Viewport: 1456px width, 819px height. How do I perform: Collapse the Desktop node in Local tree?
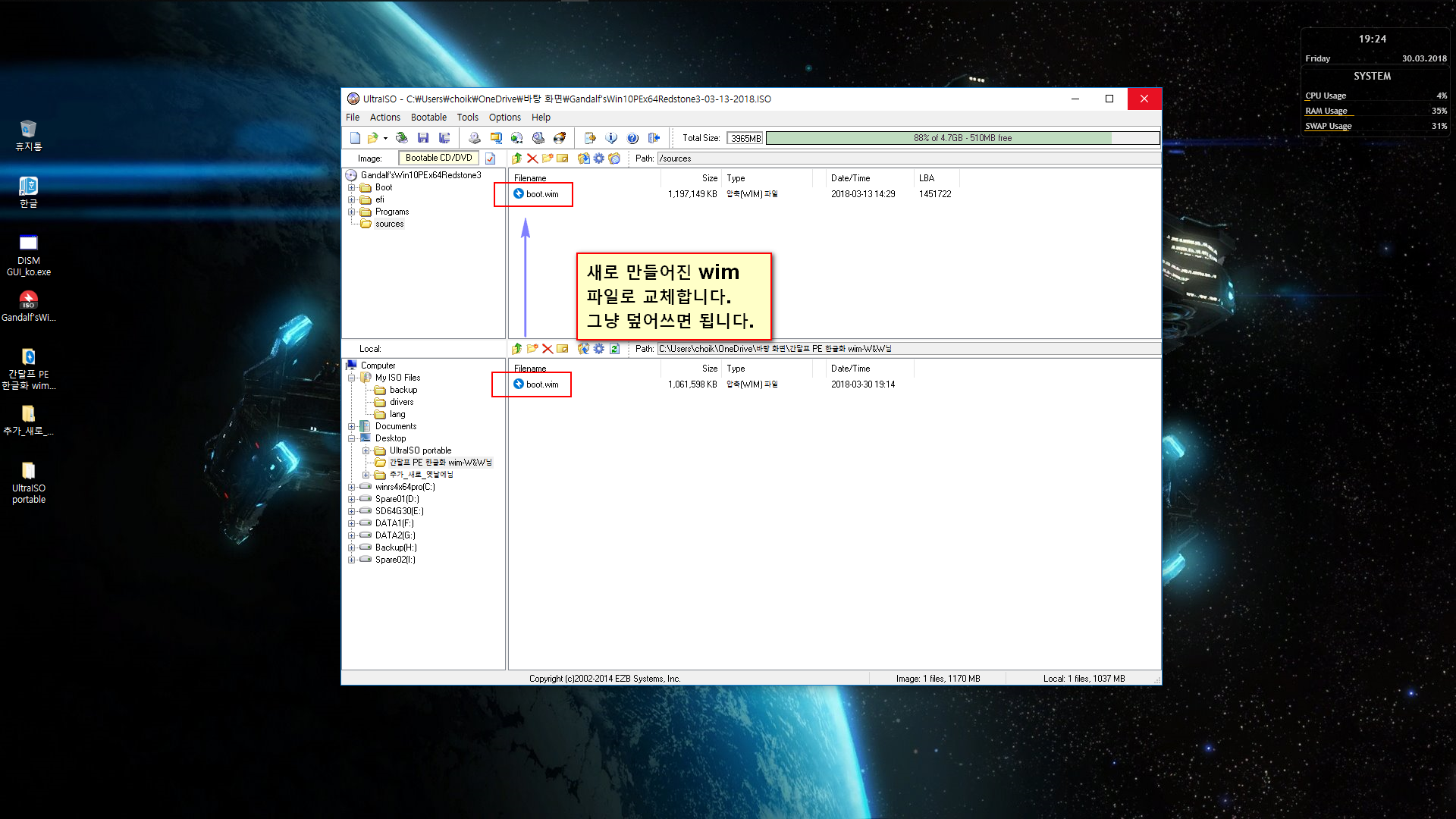tap(352, 438)
